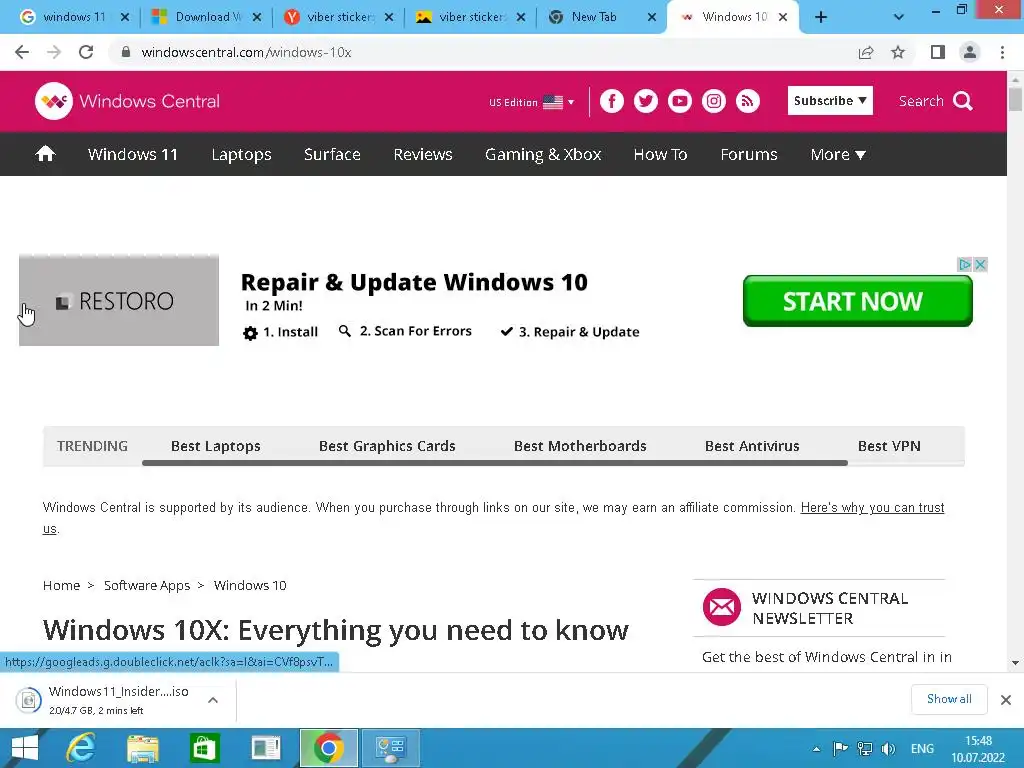Open Windows Store from the taskbar
This screenshot has height=768, width=1024.
pos(204,748)
